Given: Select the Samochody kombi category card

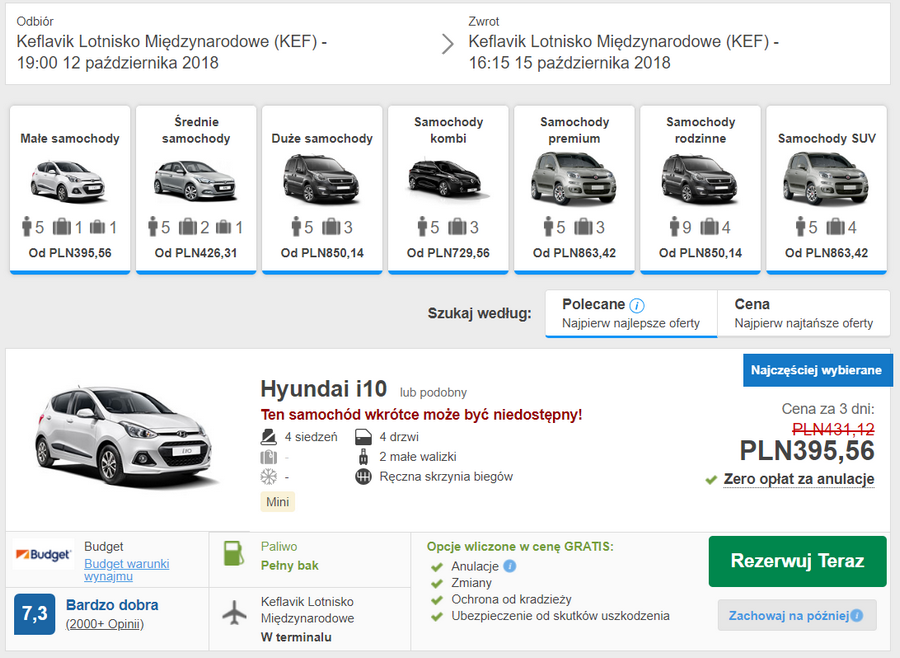Looking at the screenshot, I should tap(448, 189).
